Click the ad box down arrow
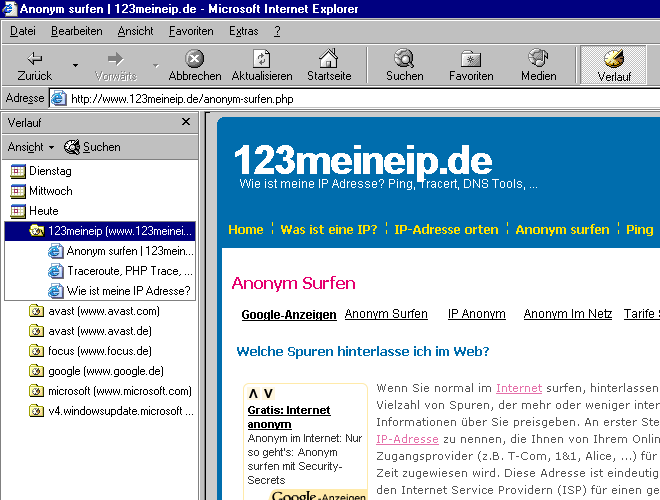Image resolution: width=660 pixels, height=500 pixels. coord(268,394)
